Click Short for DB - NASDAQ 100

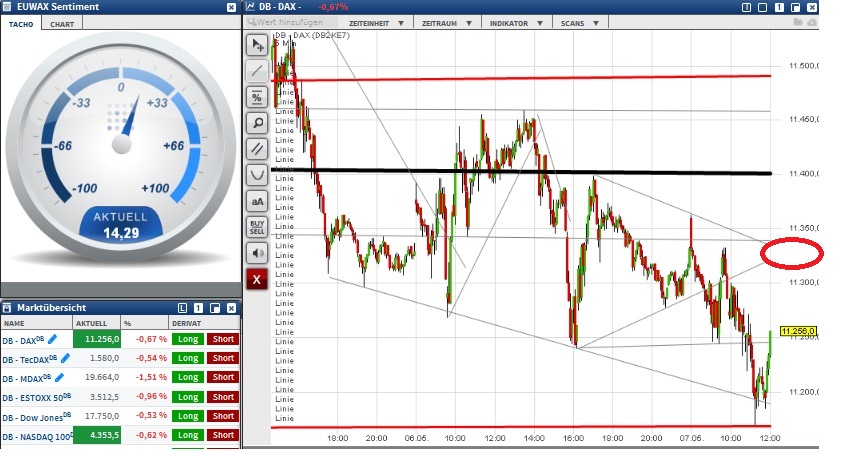(x=223, y=435)
